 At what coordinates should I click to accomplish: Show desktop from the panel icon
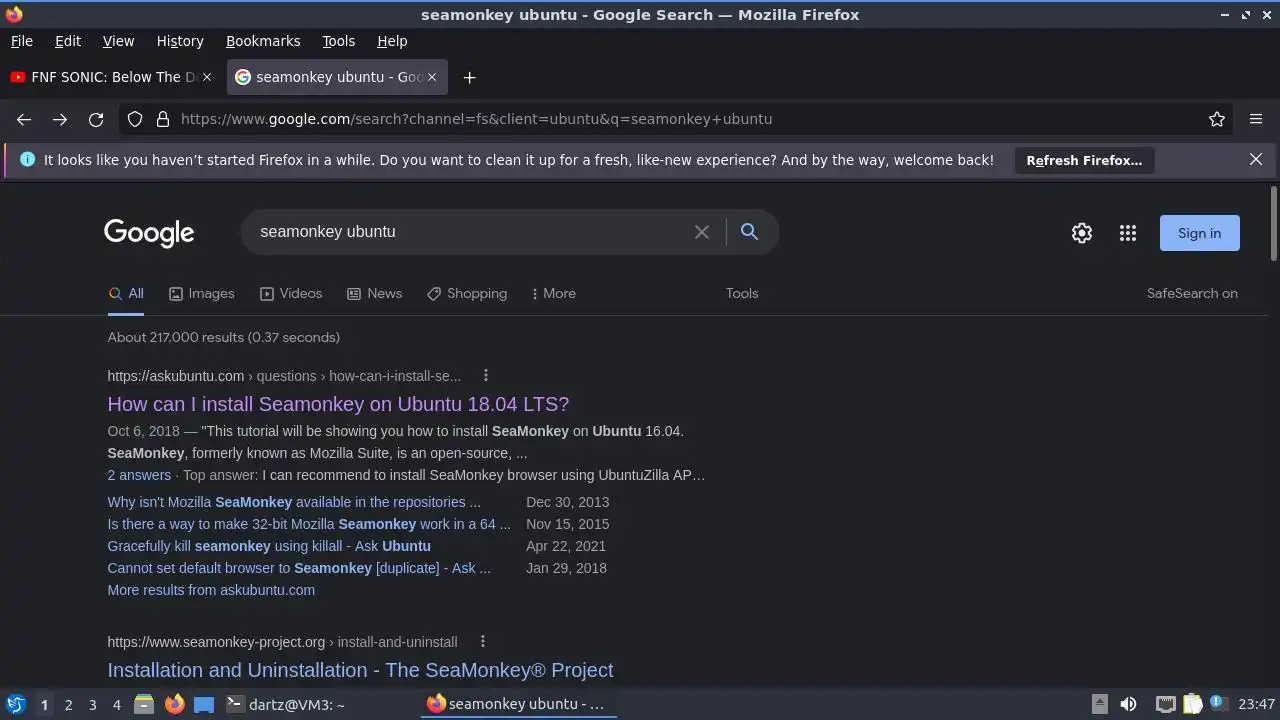point(204,704)
